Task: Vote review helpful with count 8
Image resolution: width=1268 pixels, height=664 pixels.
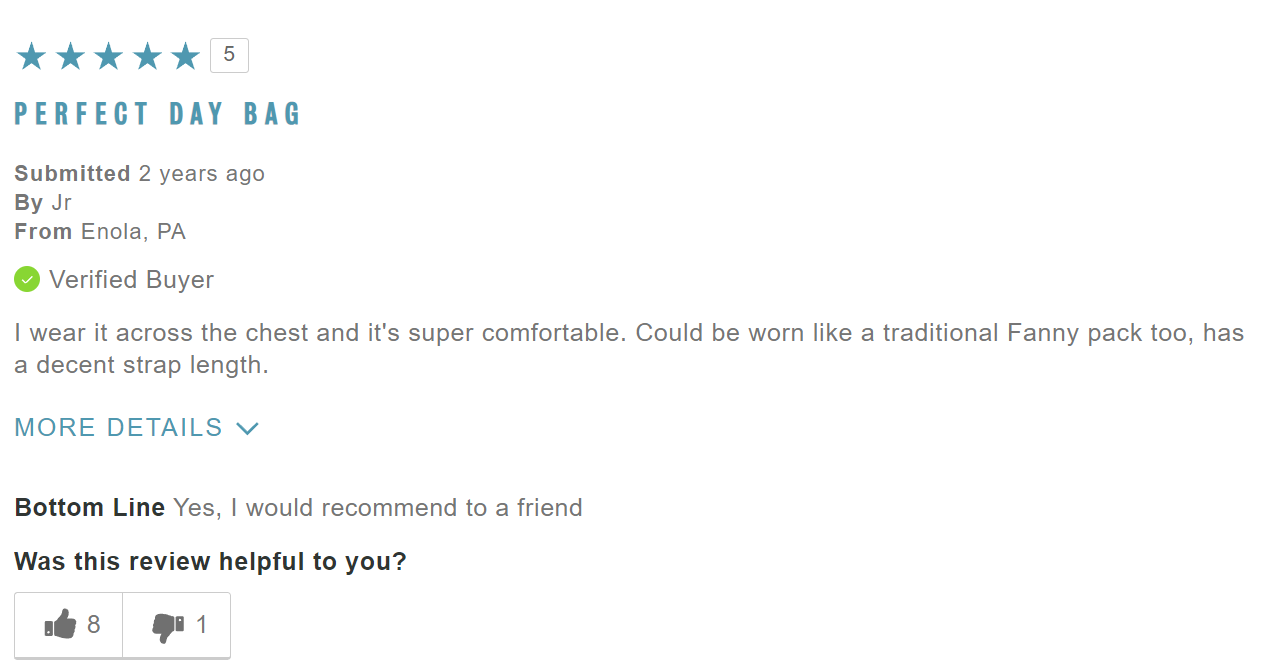Action: point(69,625)
